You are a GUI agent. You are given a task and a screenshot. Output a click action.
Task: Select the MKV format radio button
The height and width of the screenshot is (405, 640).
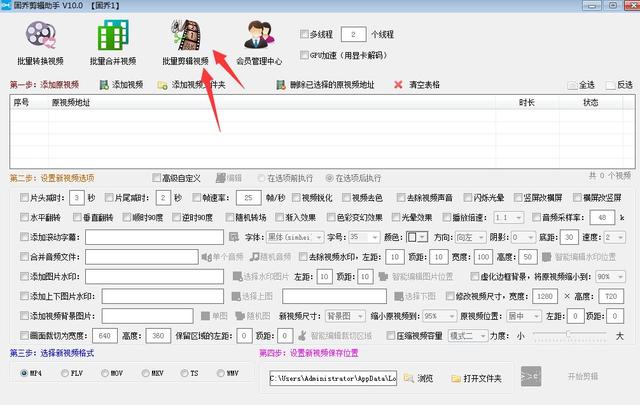[x=145, y=373]
